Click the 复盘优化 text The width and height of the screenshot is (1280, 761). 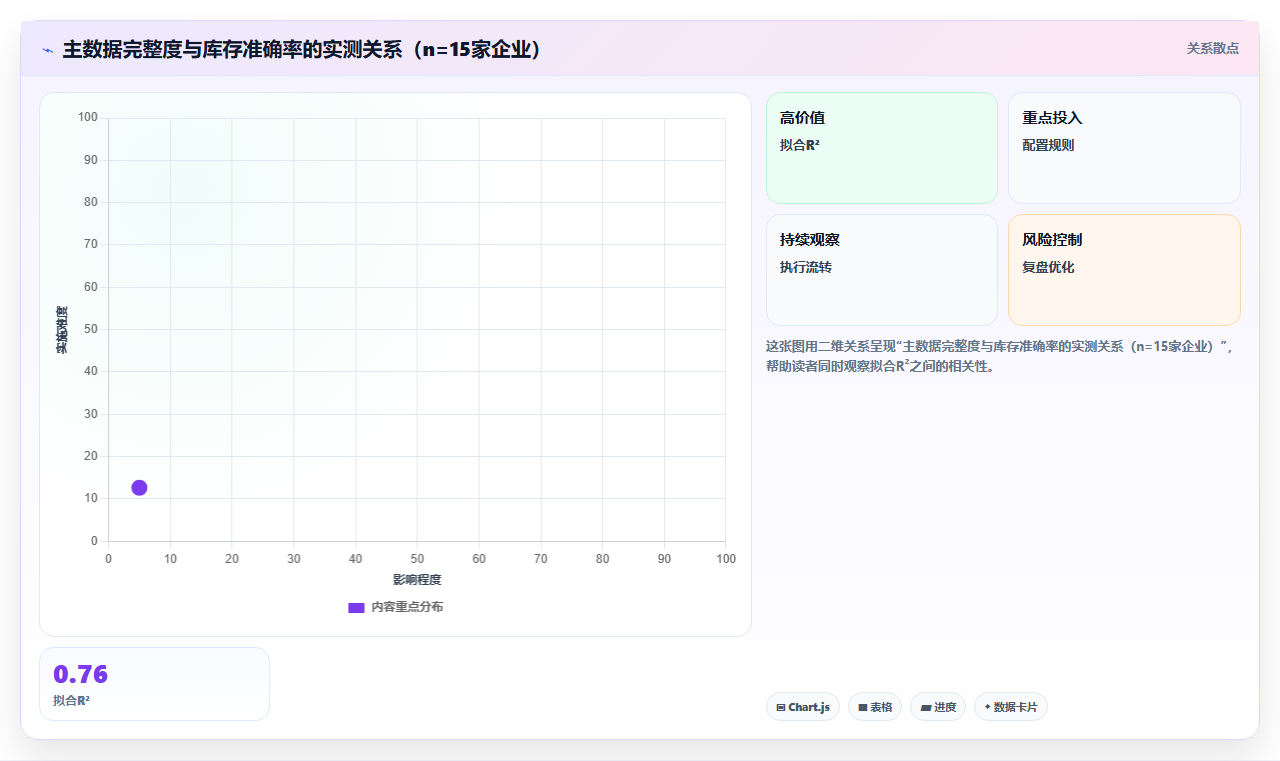pos(1048,267)
